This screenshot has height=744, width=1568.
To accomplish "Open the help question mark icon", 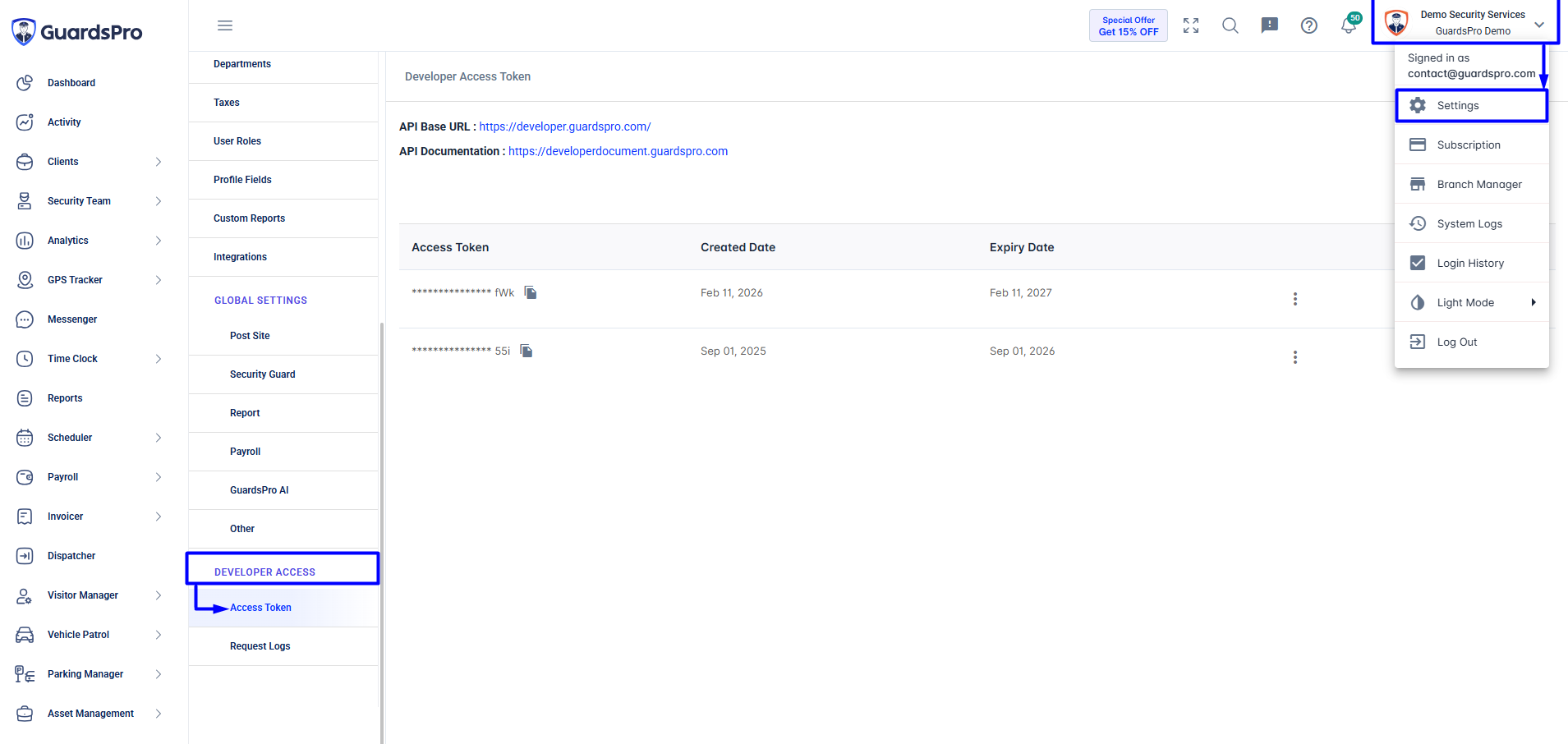I will [x=1309, y=25].
